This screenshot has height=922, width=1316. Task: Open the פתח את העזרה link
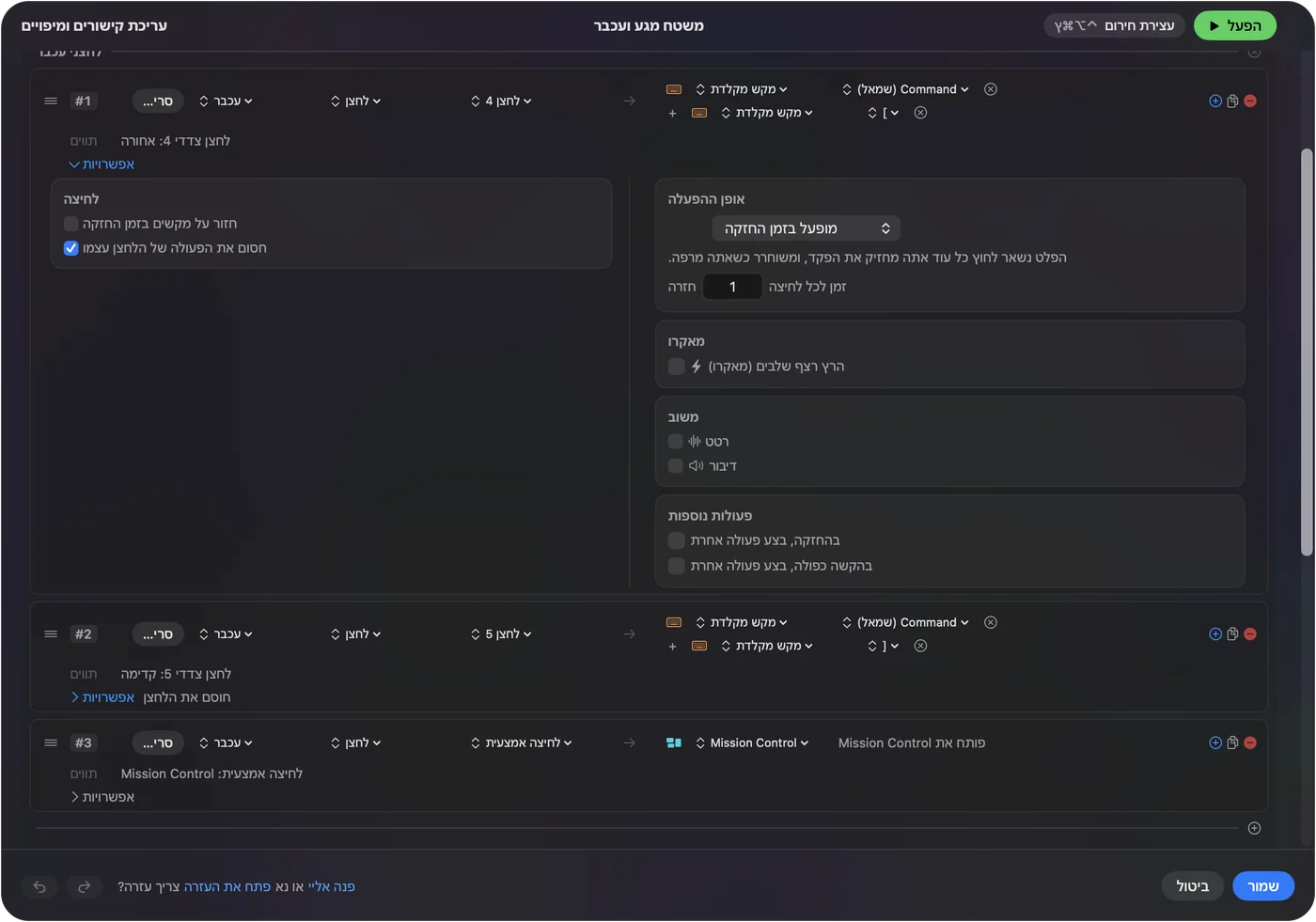coord(227,886)
